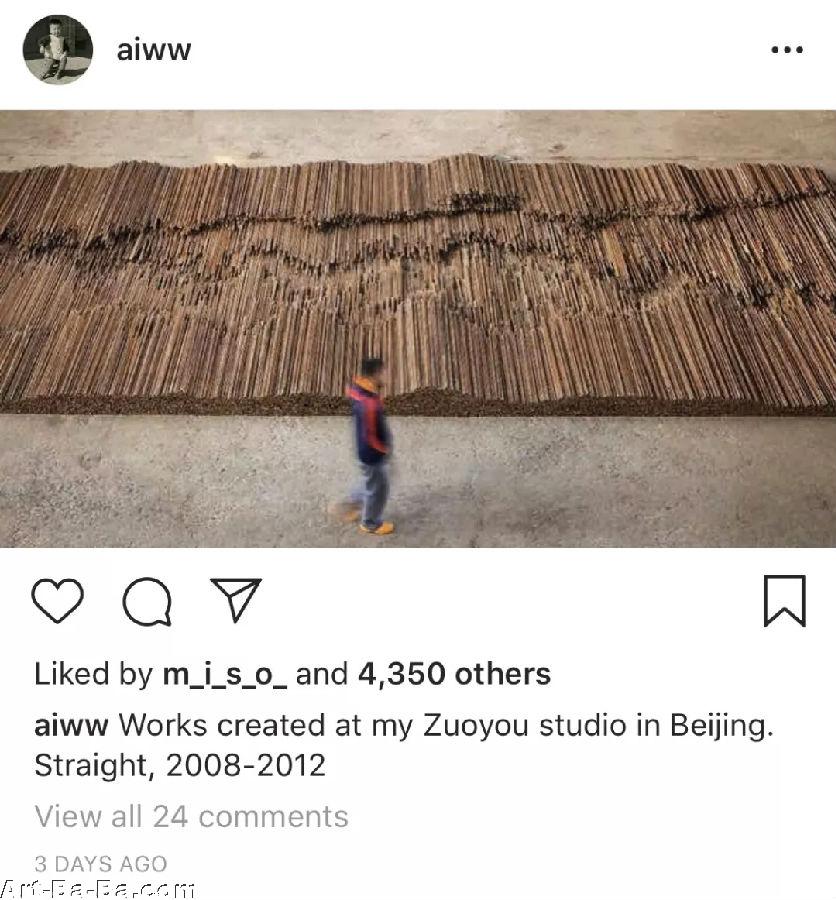Visit the aiww username in the post header
This screenshot has height=900, width=836.
(x=154, y=50)
